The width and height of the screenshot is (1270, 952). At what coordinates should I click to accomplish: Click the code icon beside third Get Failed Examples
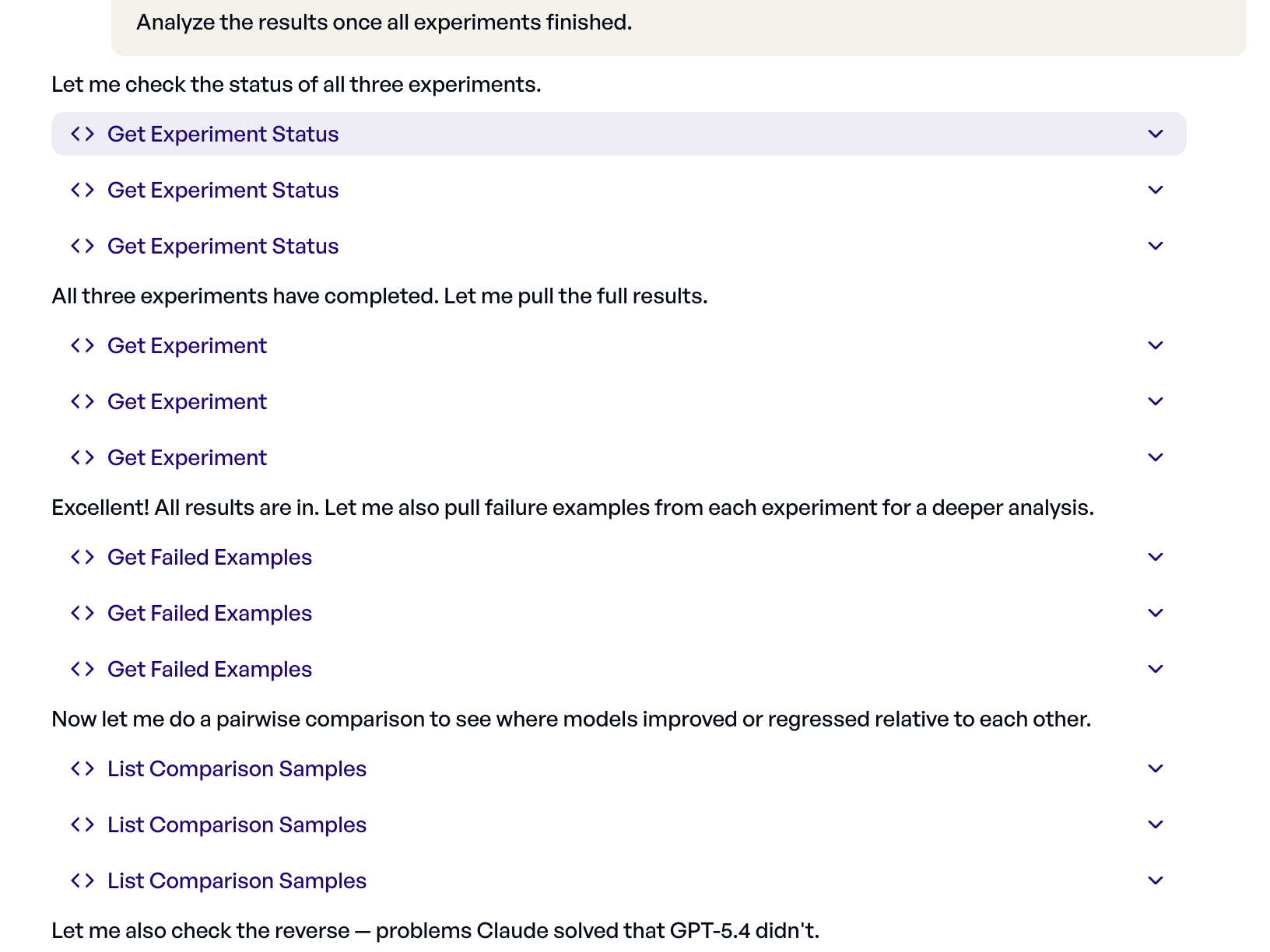[x=82, y=669]
